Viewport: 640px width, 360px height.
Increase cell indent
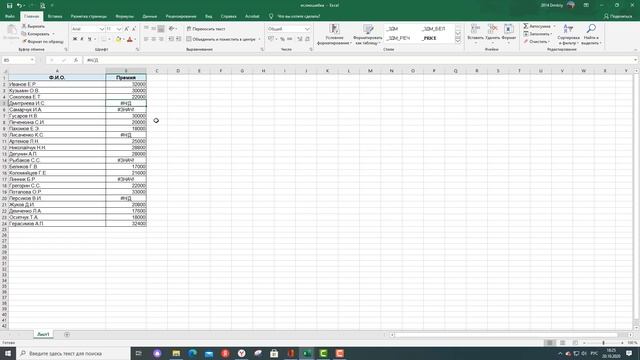pos(178,39)
